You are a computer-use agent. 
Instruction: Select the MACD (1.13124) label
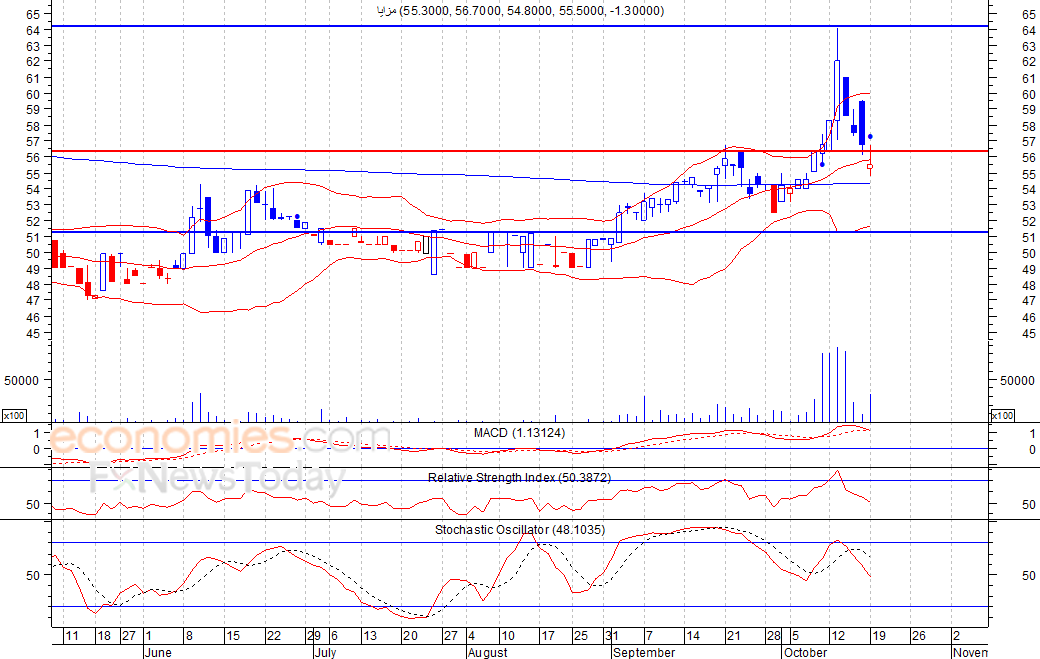click(x=519, y=433)
